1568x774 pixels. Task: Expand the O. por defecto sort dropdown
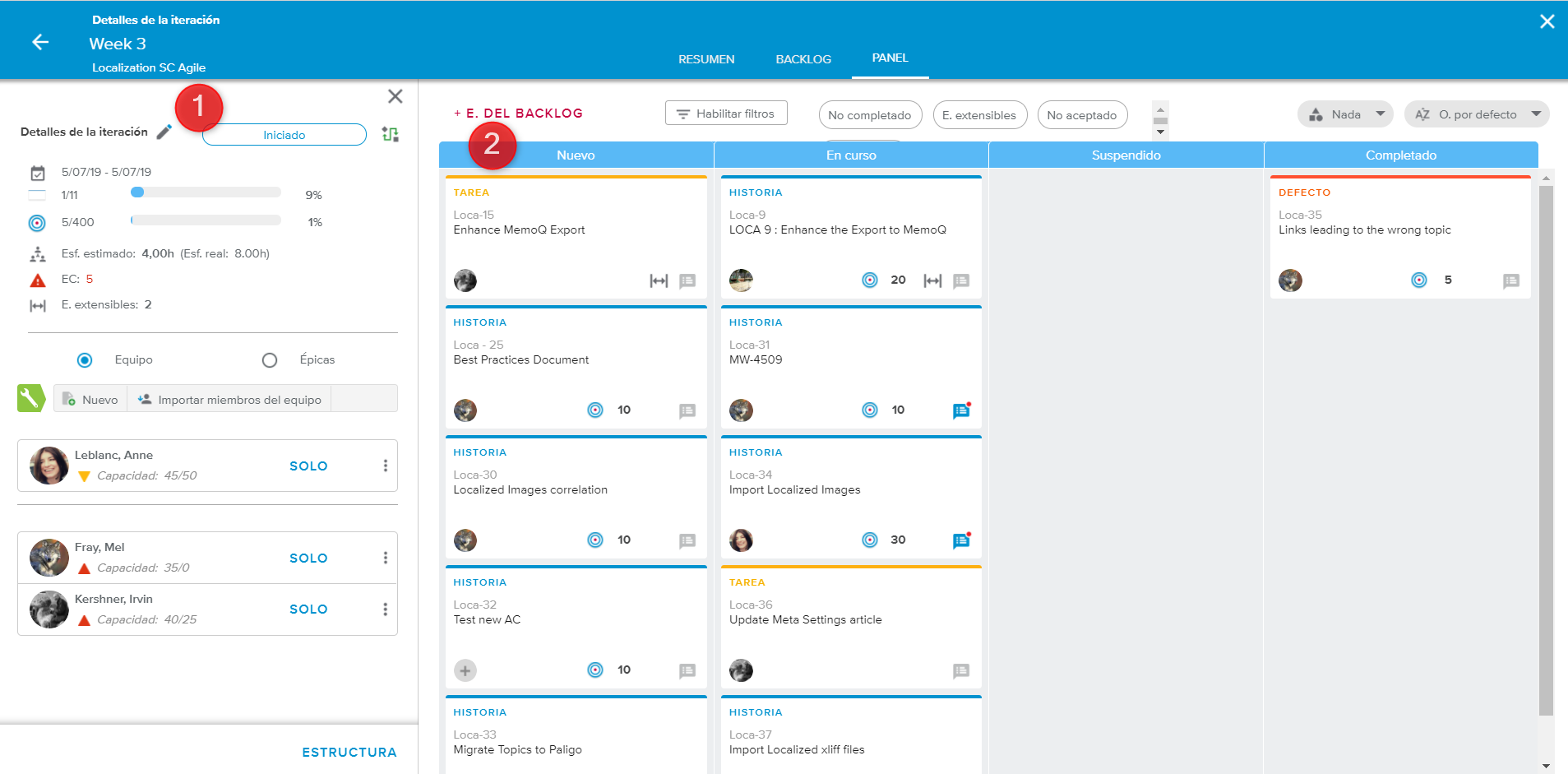point(1477,114)
